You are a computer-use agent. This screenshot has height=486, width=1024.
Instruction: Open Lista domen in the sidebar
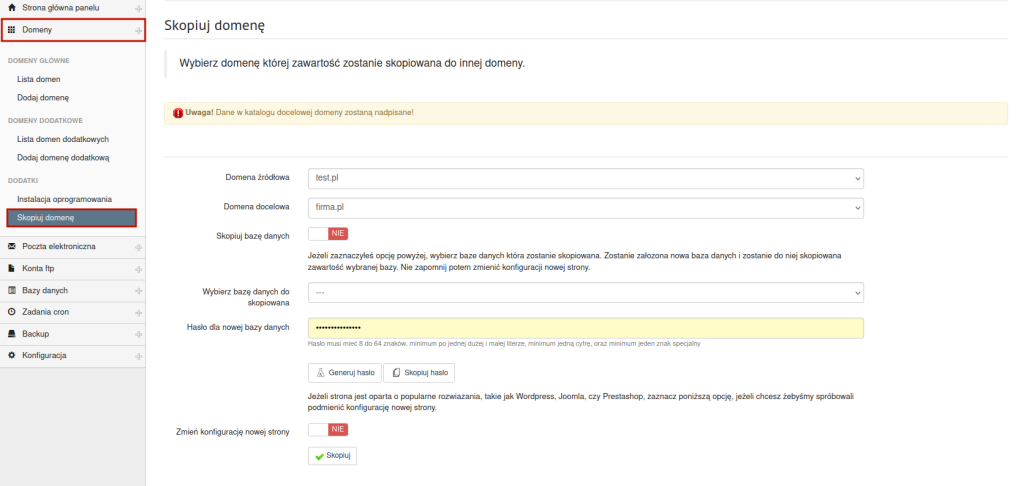[39, 78]
